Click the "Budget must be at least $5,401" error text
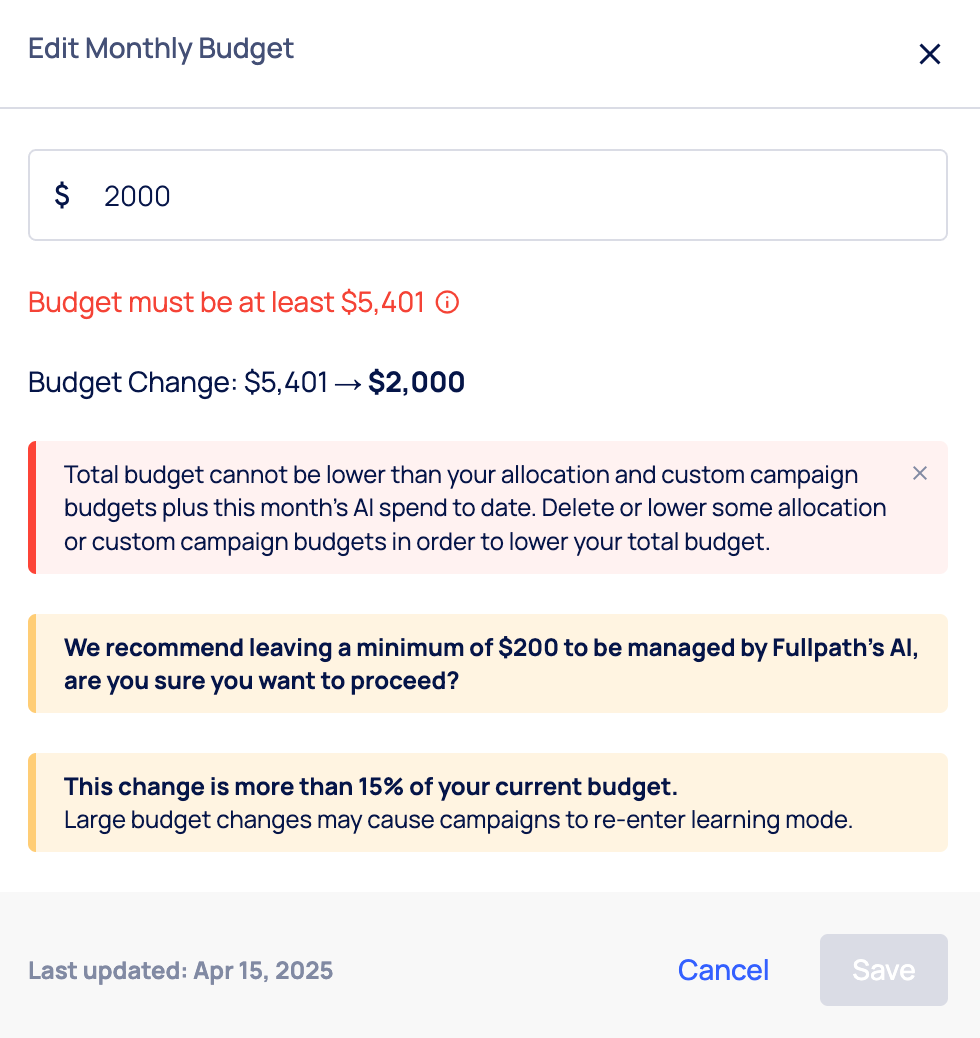Image resolution: width=980 pixels, height=1038 pixels. 227,302
